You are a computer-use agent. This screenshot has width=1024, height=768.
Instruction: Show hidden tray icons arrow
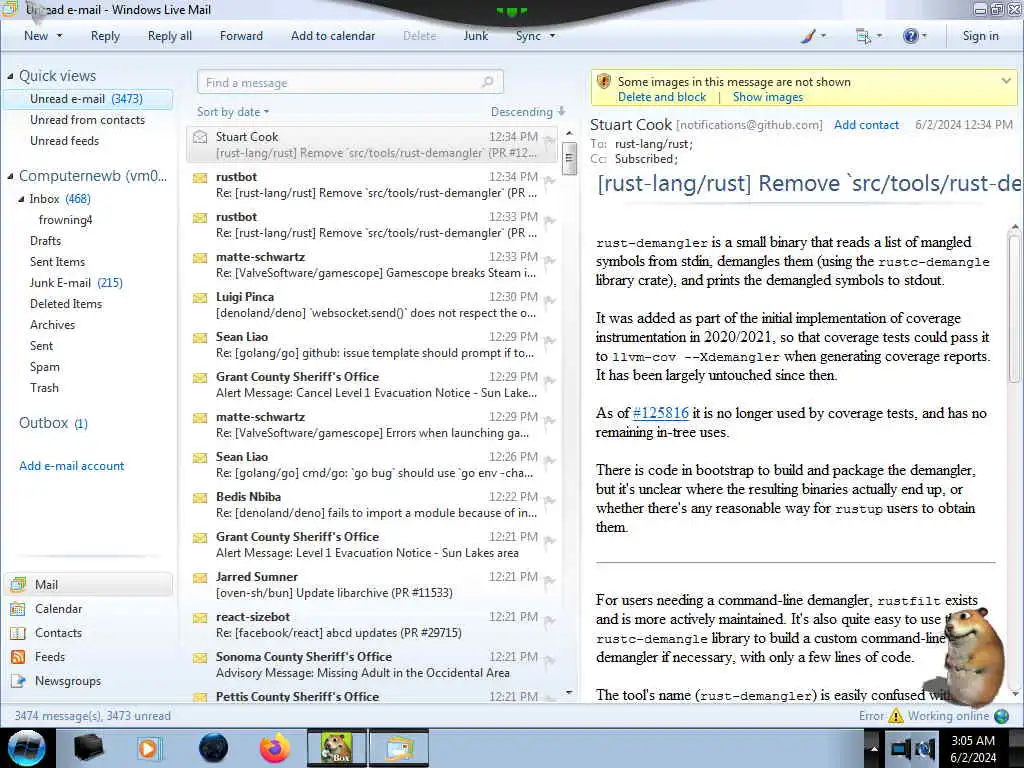873,749
